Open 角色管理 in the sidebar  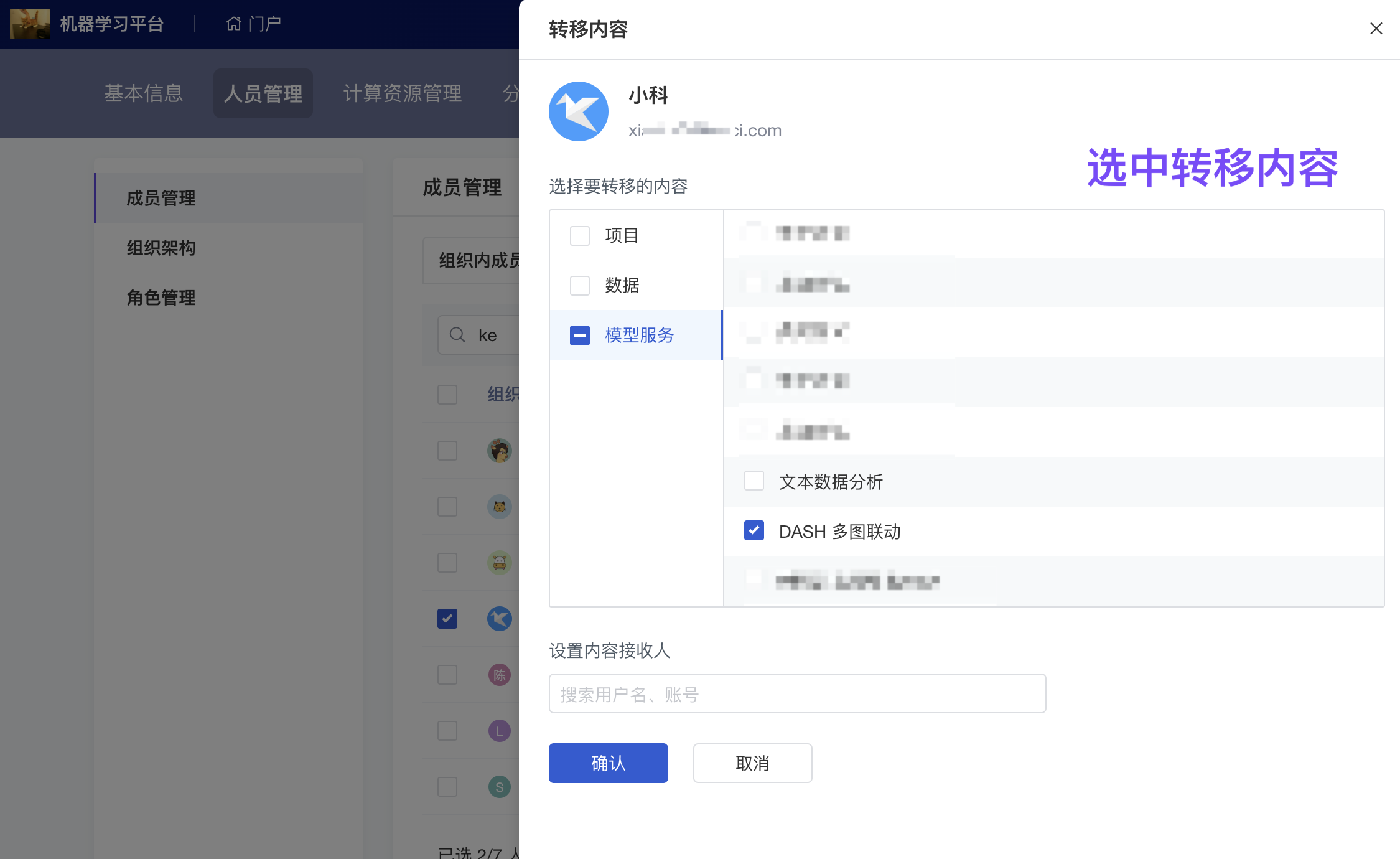(x=161, y=298)
